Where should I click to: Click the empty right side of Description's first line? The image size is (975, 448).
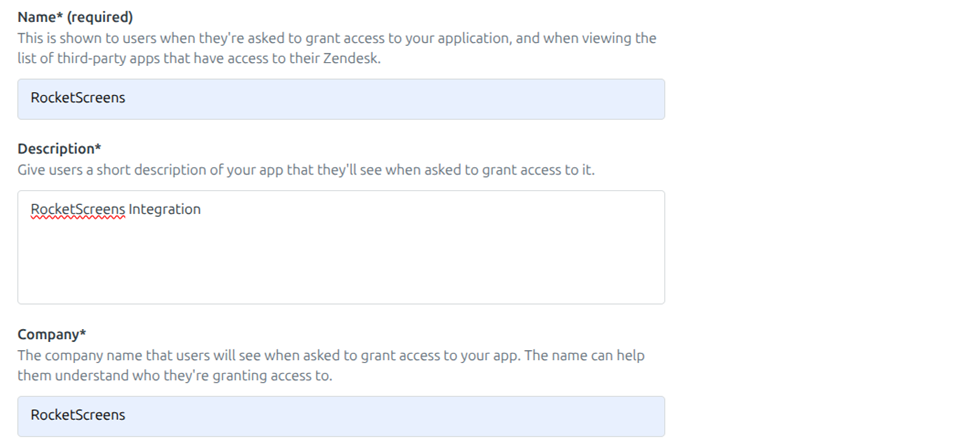pyautogui.click(x=500, y=210)
